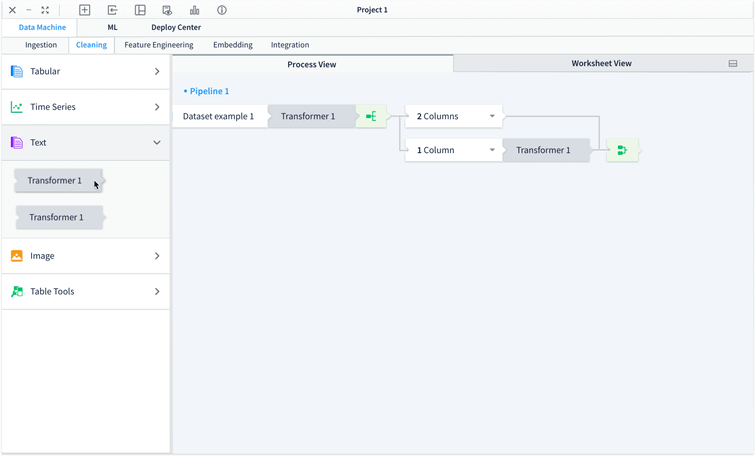Click the Tabular label
Screen dimensions: 755x456
[45, 71]
